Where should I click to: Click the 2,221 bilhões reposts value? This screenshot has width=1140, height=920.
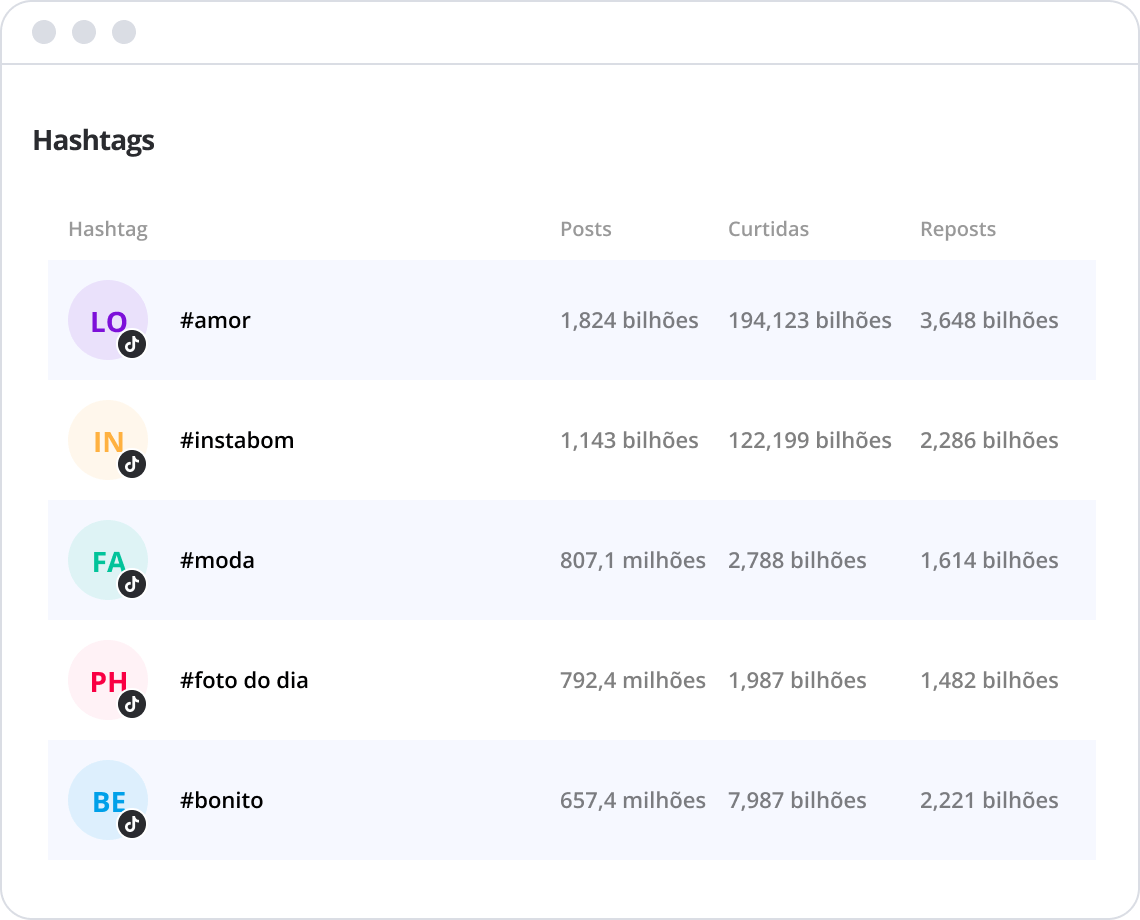coord(988,801)
